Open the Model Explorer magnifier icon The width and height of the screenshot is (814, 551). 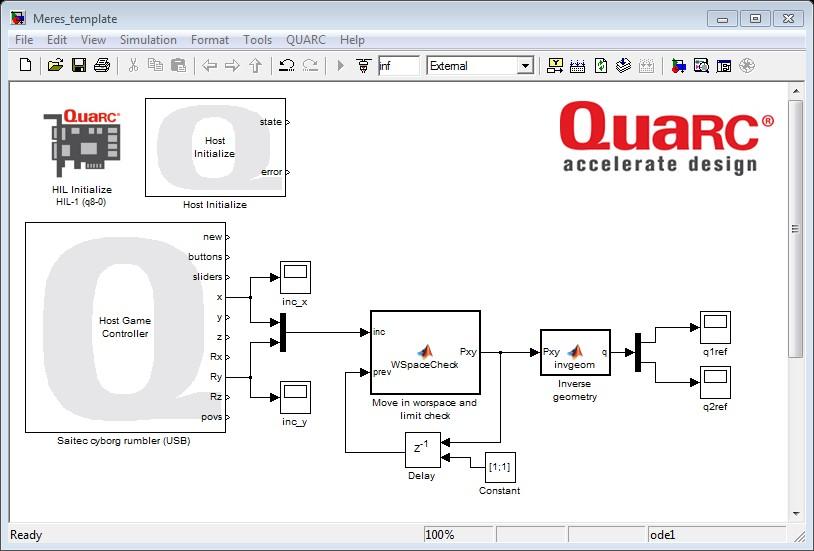pos(701,65)
